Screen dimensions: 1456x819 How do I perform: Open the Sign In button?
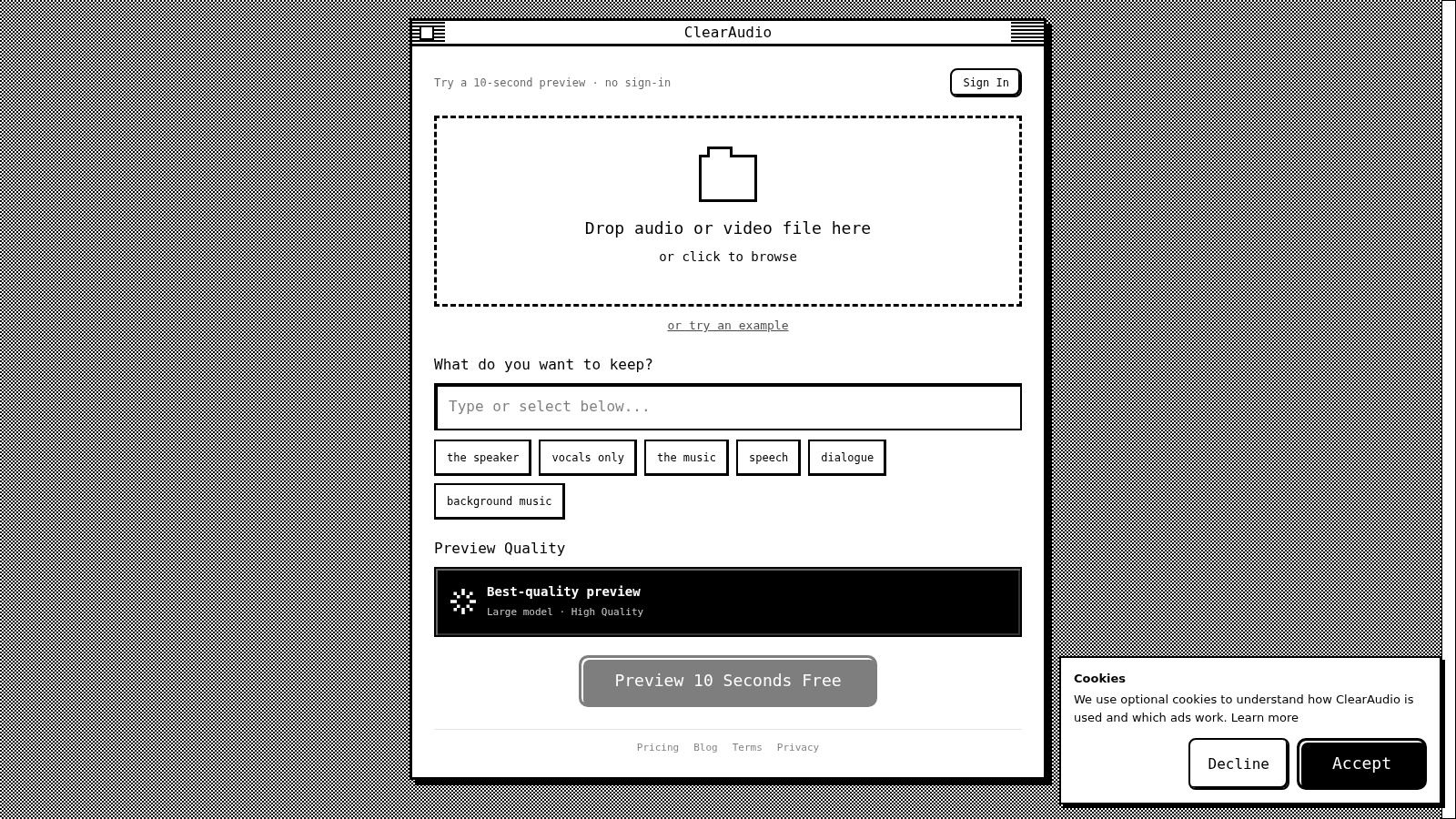986,83
